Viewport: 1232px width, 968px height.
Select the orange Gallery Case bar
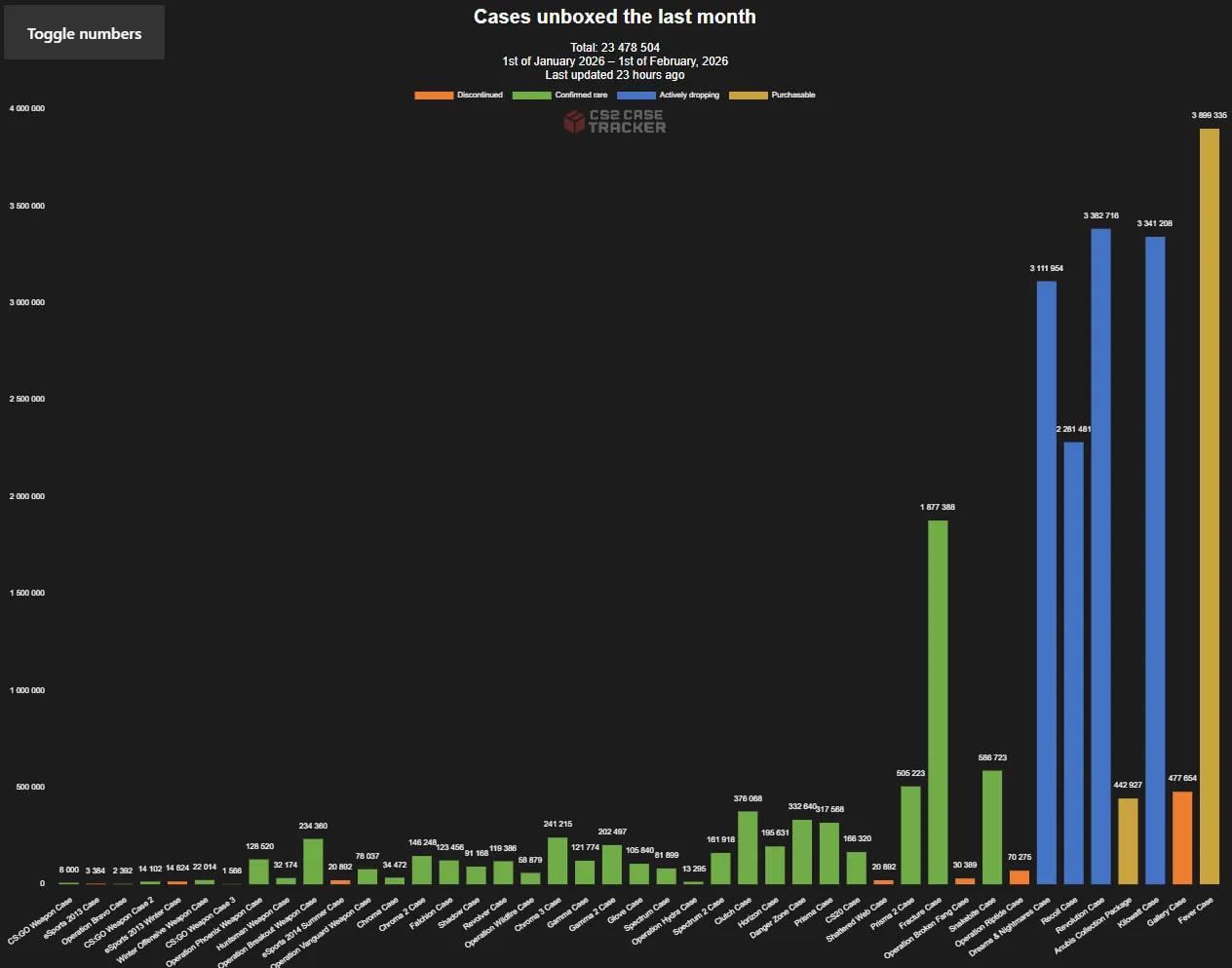(x=1182, y=837)
